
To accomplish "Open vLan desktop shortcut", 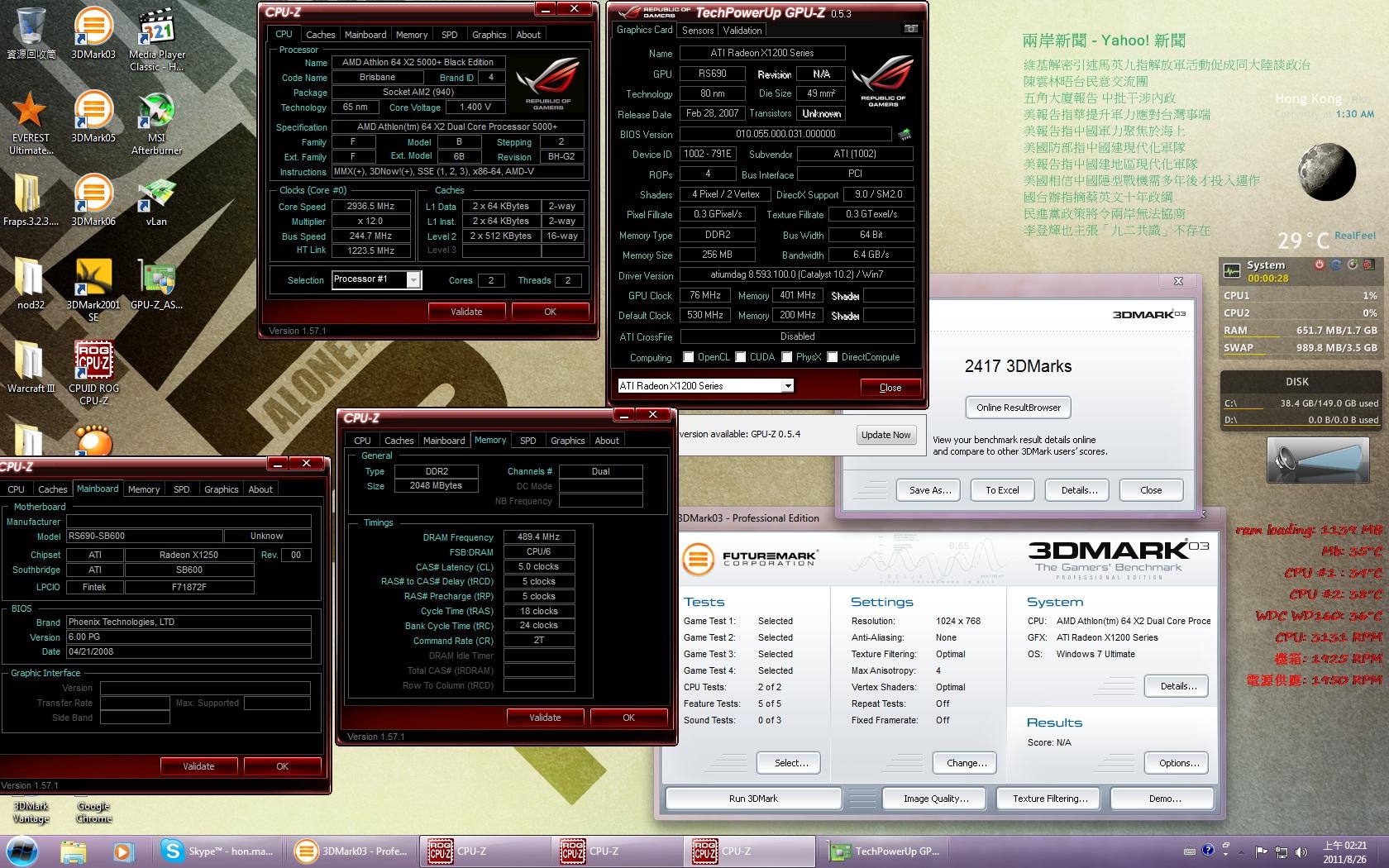I will tap(156, 200).
